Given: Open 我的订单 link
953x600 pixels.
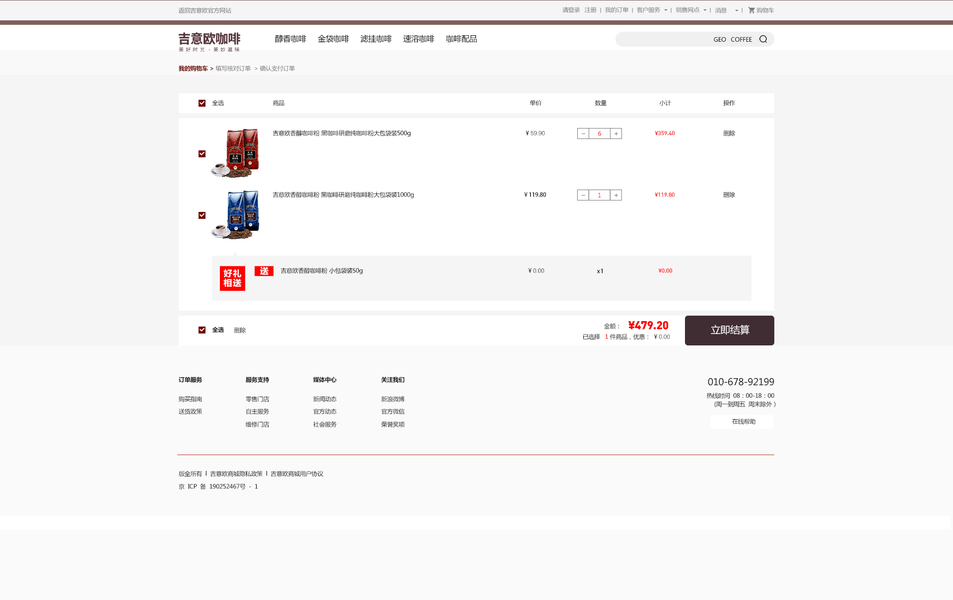Looking at the screenshot, I should tap(617, 10).
